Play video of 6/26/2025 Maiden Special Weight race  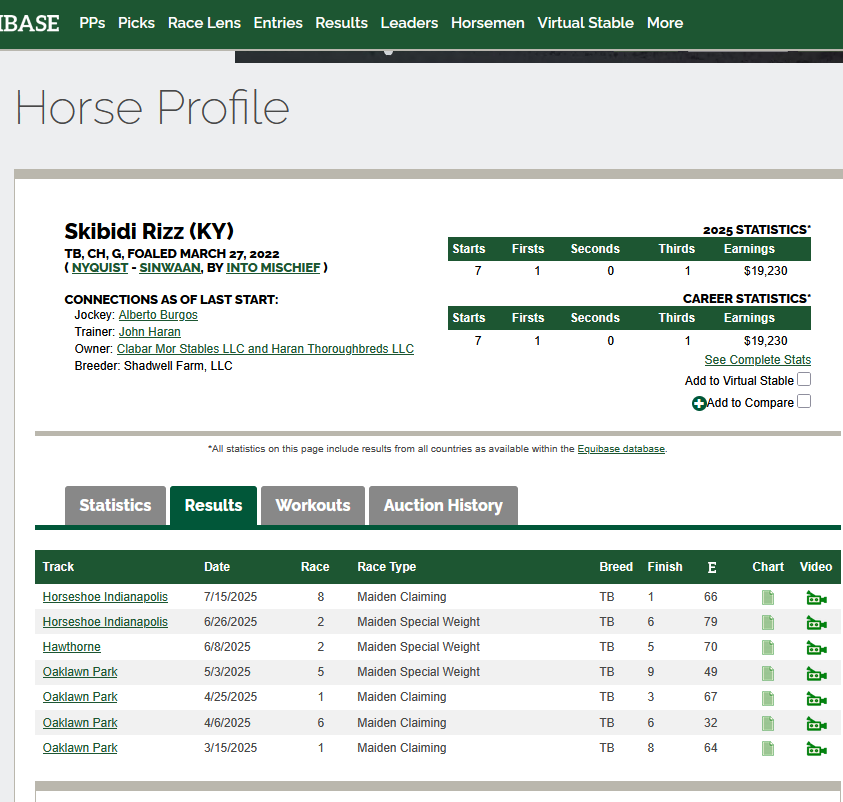[816, 623]
